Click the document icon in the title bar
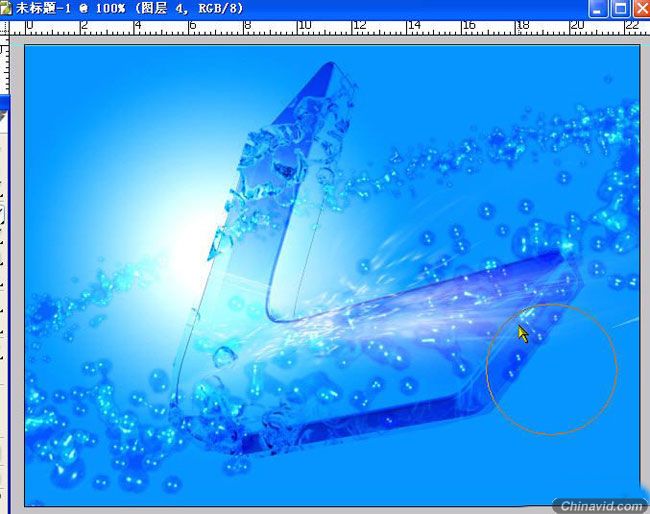Screen dimensions: 650x514 tap(6, 7)
